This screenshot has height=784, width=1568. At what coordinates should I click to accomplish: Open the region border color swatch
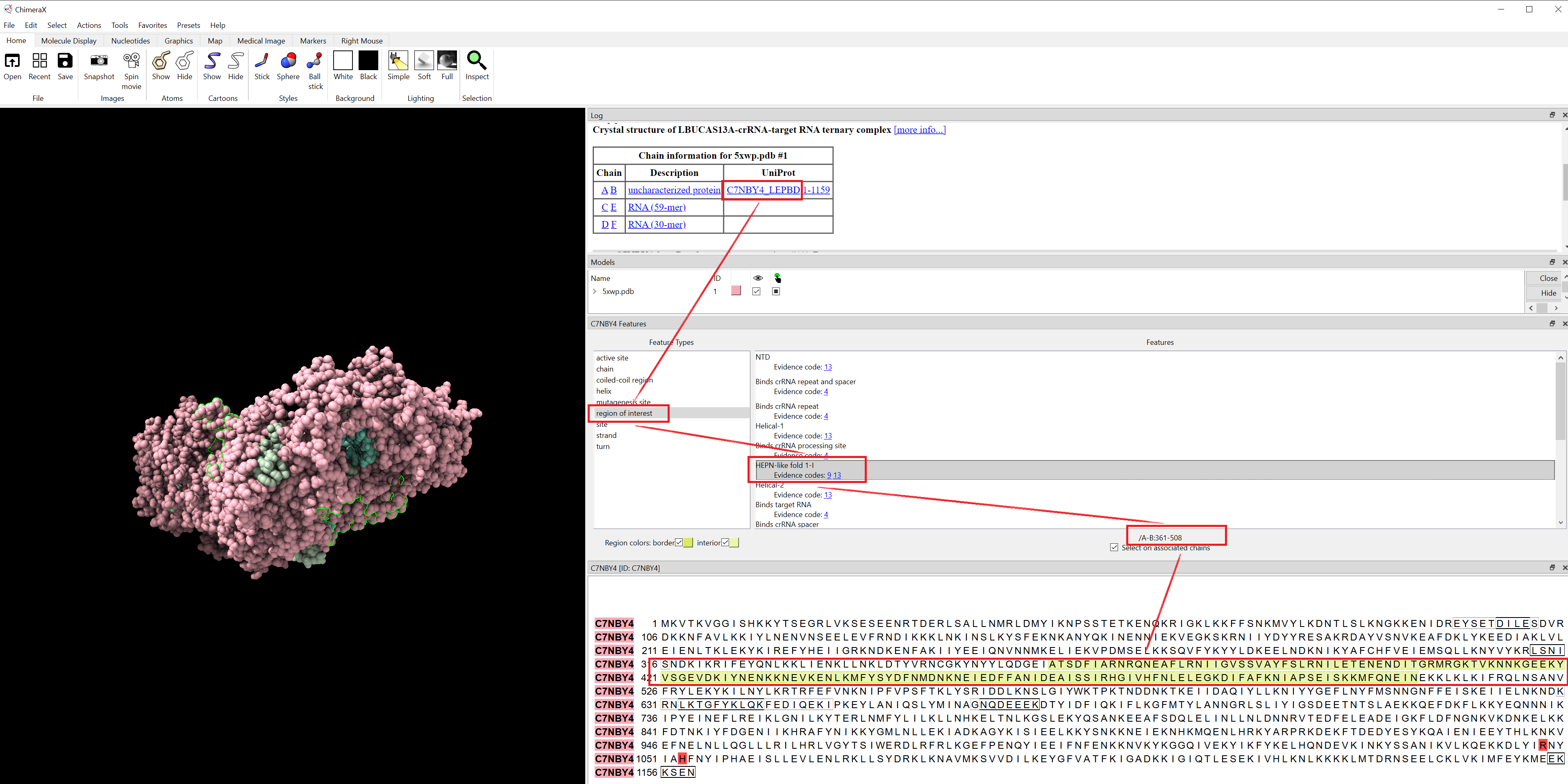688,543
